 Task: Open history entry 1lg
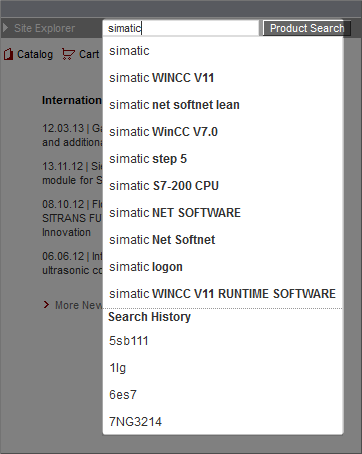223,368
